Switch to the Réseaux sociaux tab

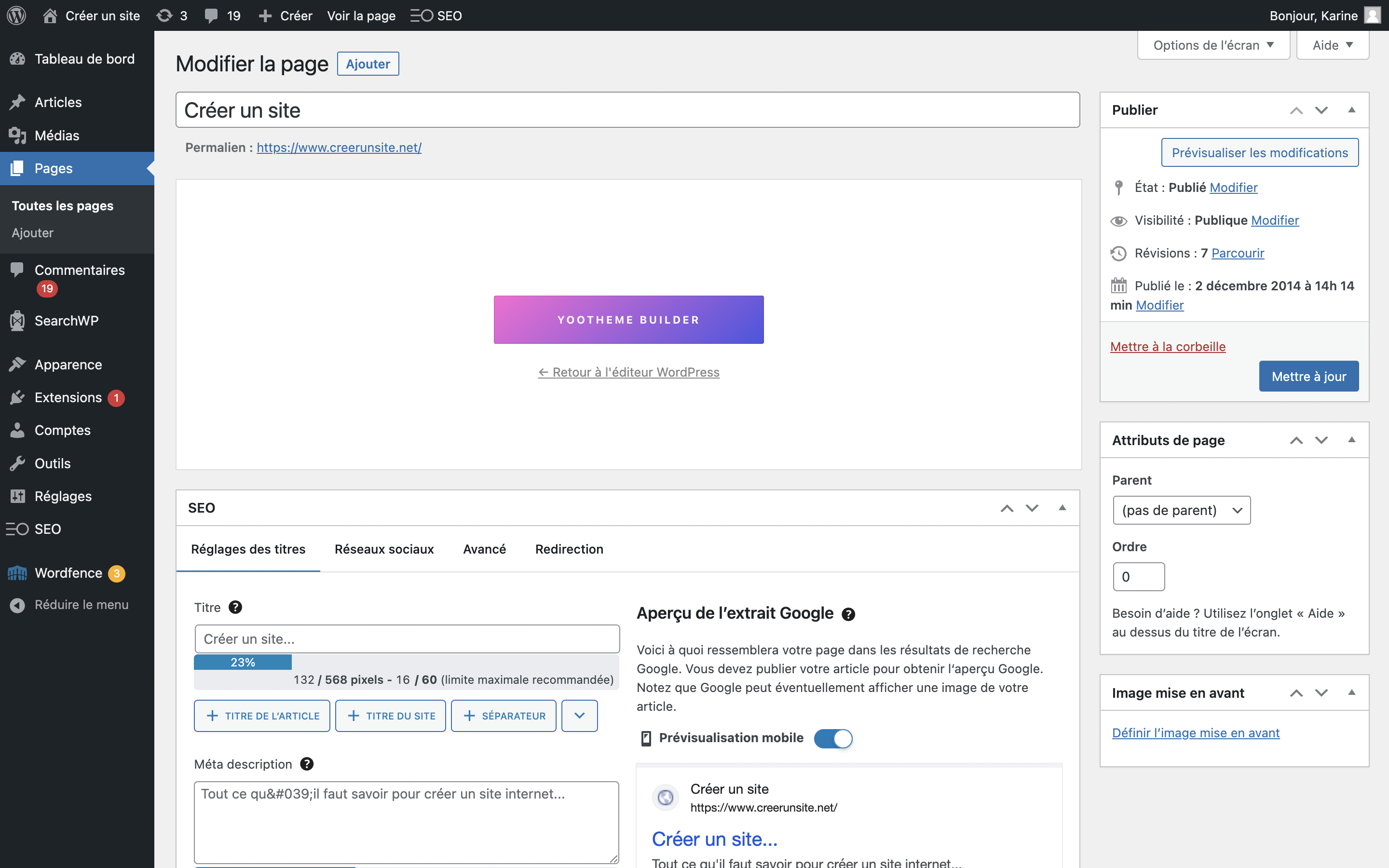[x=384, y=549]
